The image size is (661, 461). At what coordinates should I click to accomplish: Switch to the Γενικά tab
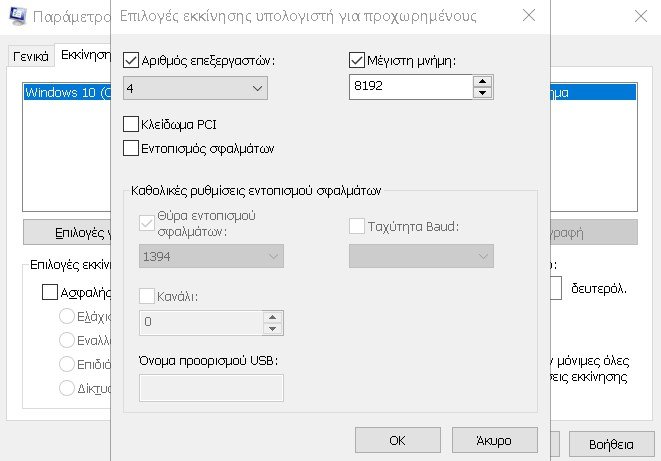[x=30, y=56]
